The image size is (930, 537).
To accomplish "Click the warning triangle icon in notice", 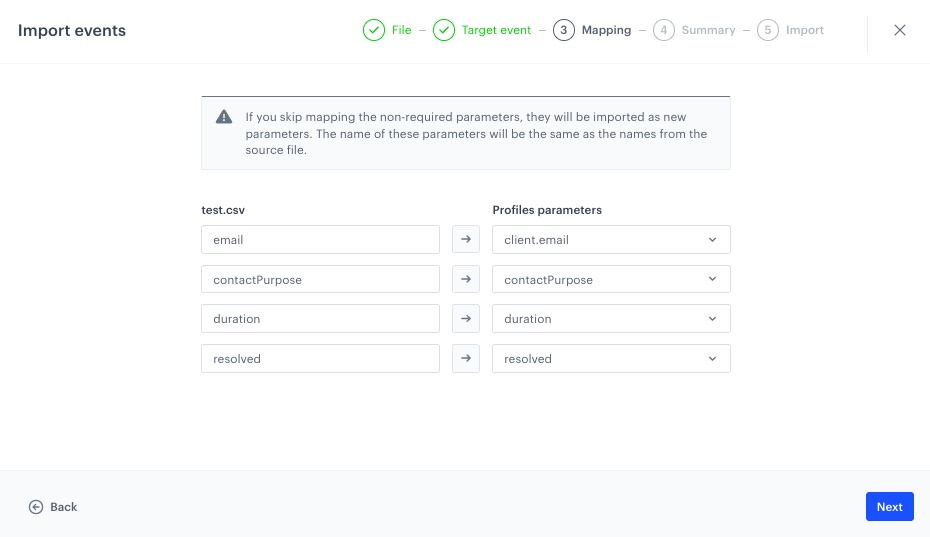I will click(225, 117).
